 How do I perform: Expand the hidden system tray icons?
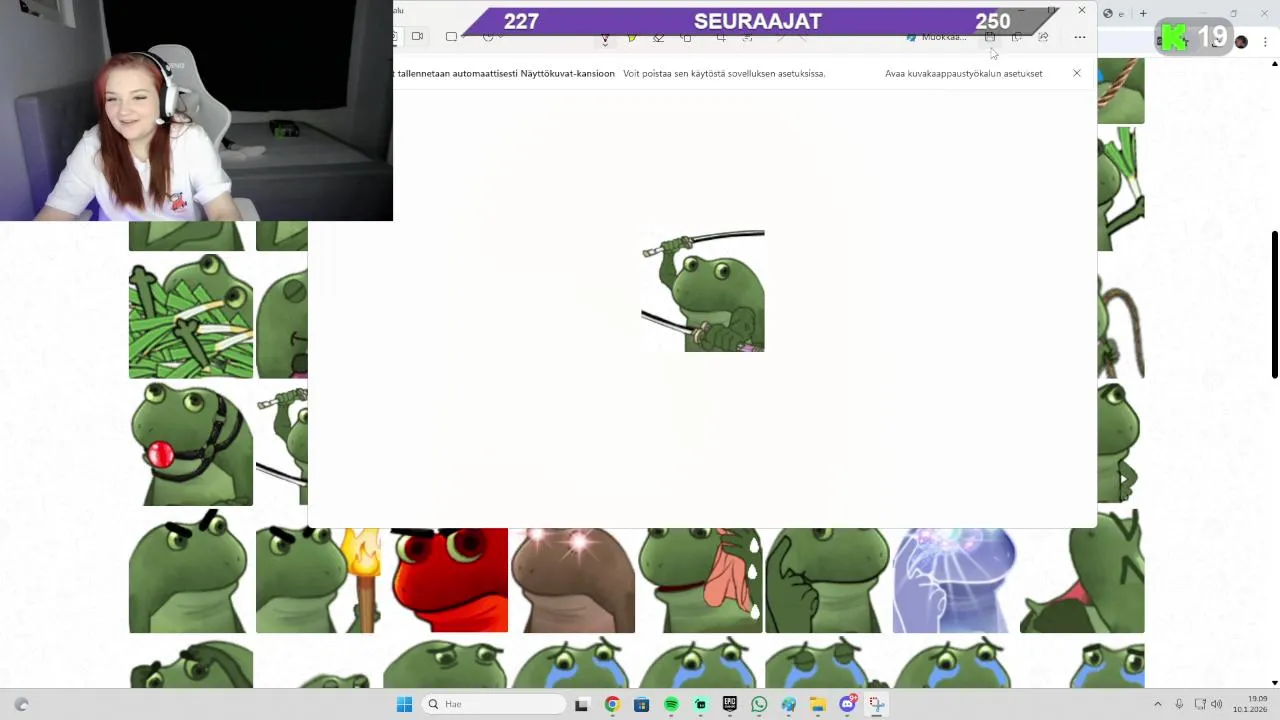tap(1158, 704)
